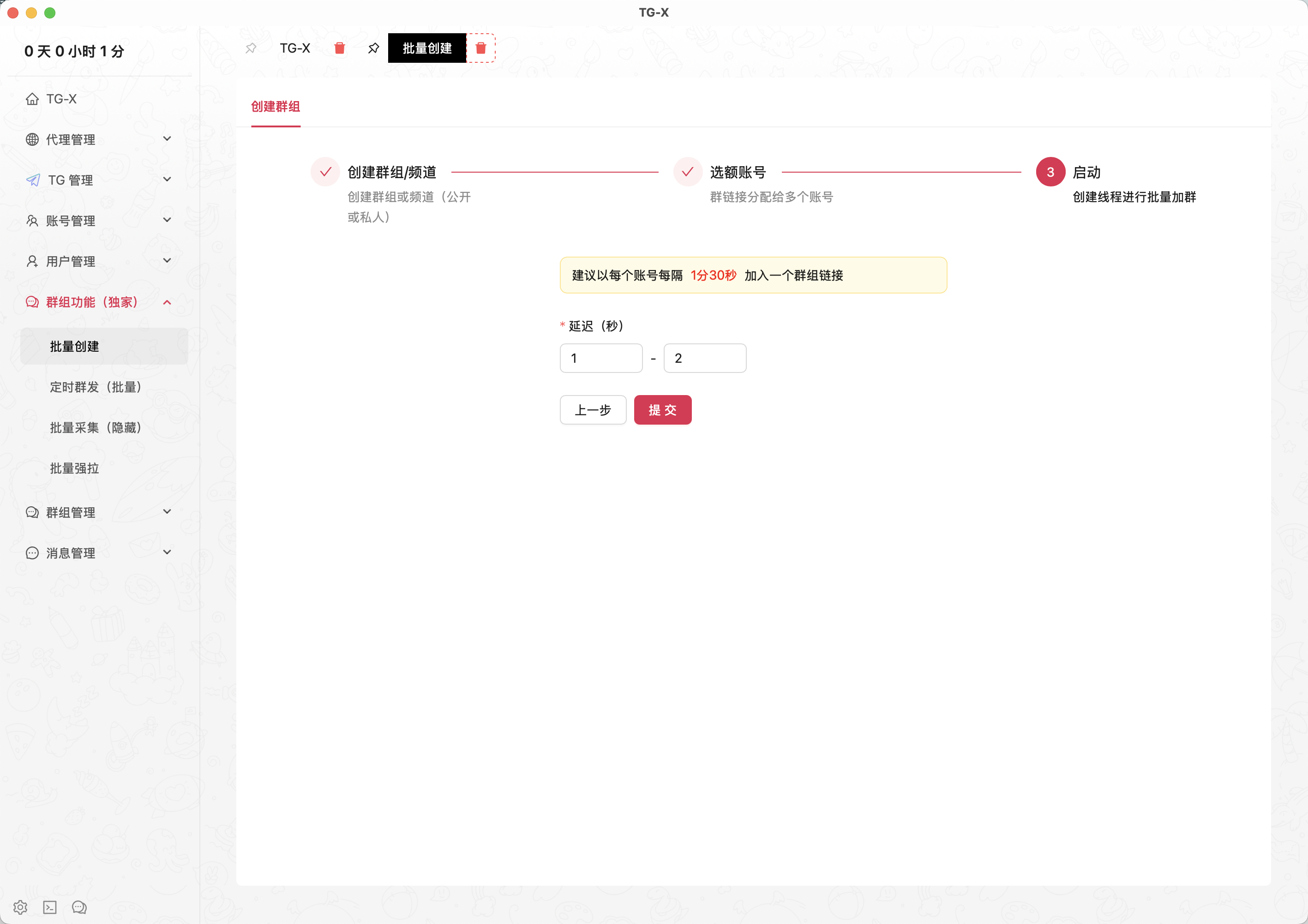Screen dimensions: 1308x924
Task: Click the user icon for 账号管理
Action: pos(32,221)
